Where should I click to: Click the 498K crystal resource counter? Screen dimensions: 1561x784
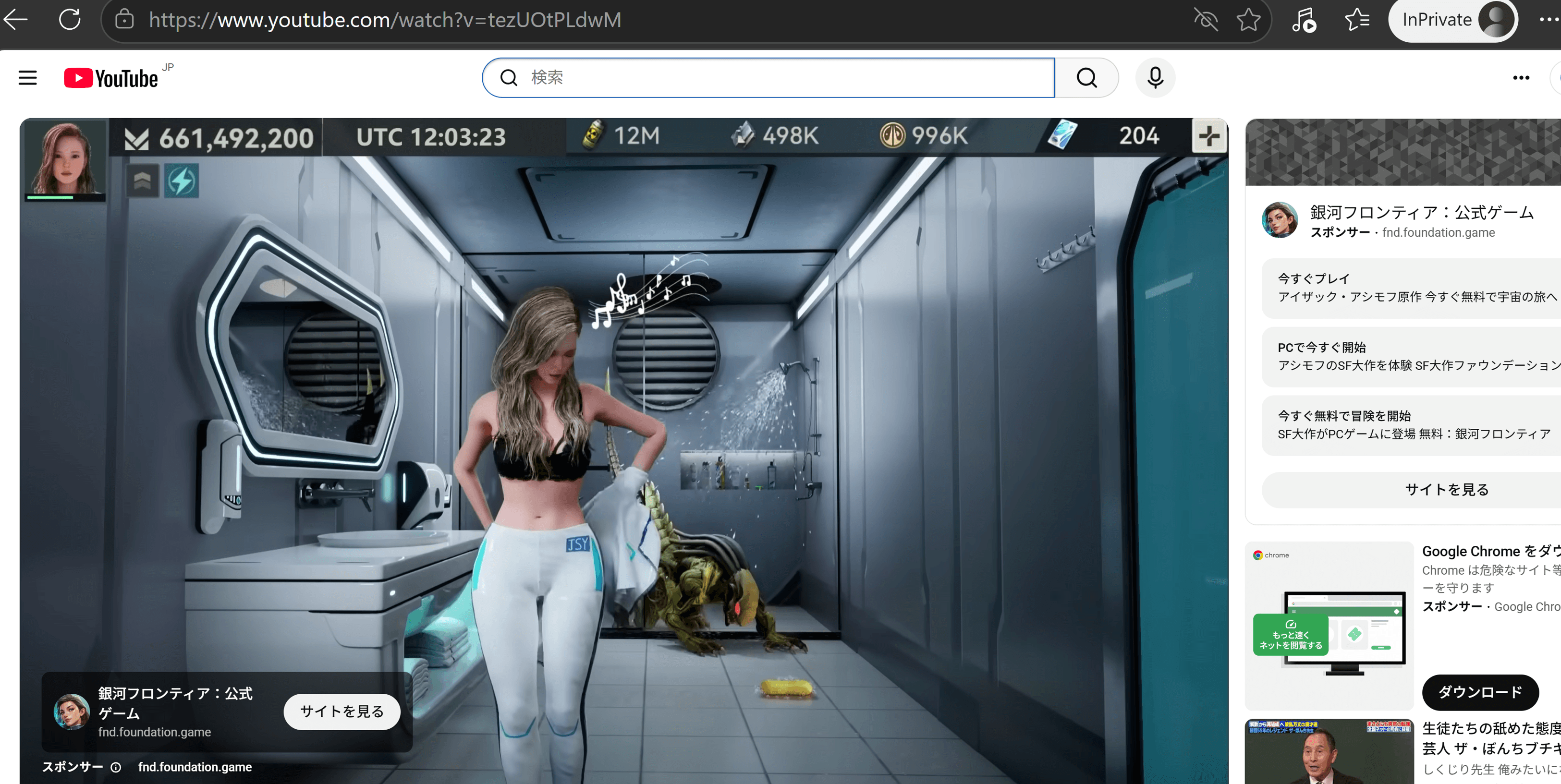coord(775,136)
